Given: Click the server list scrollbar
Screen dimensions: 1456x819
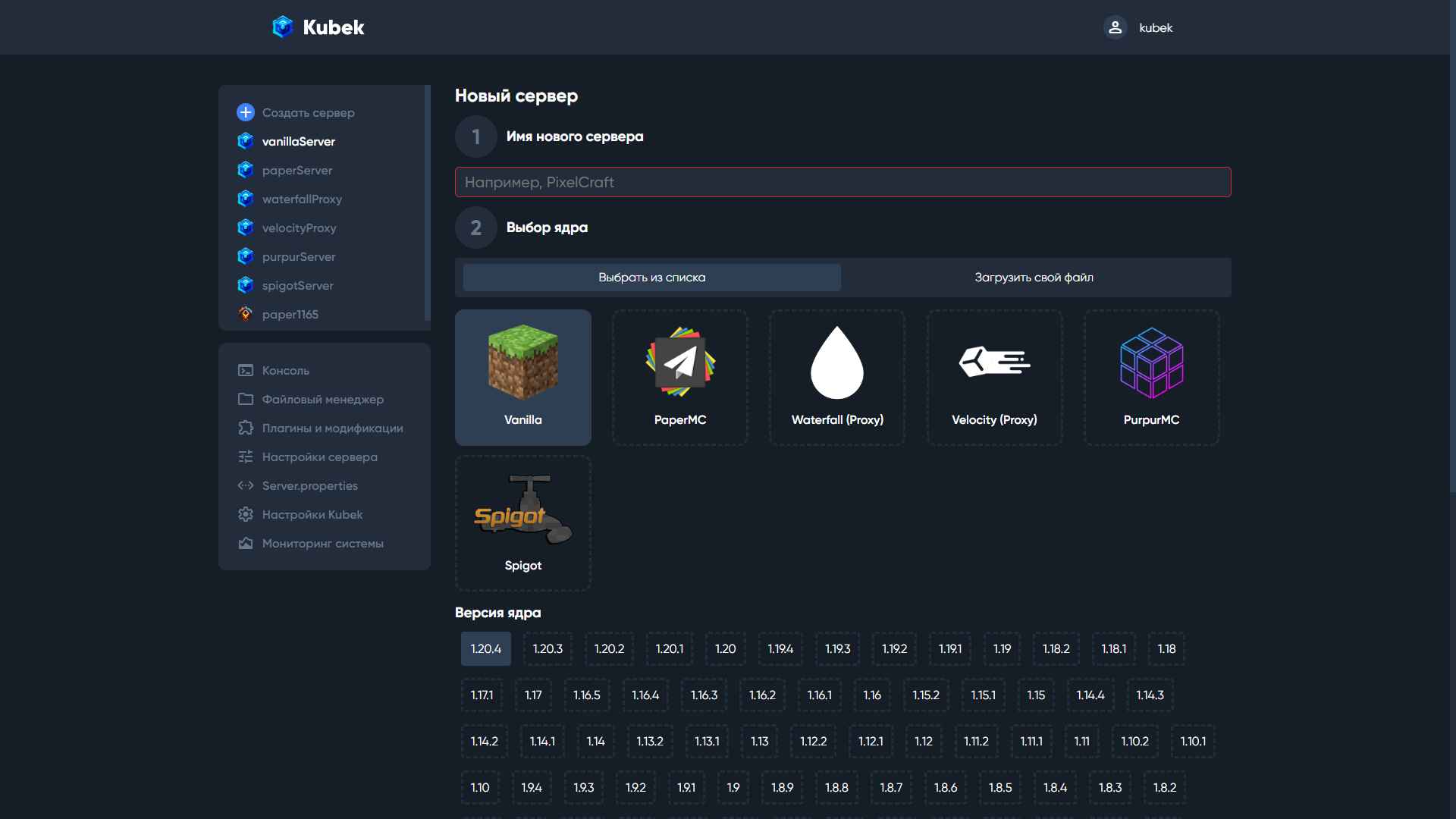Looking at the screenshot, I should [x=428, y=203].
